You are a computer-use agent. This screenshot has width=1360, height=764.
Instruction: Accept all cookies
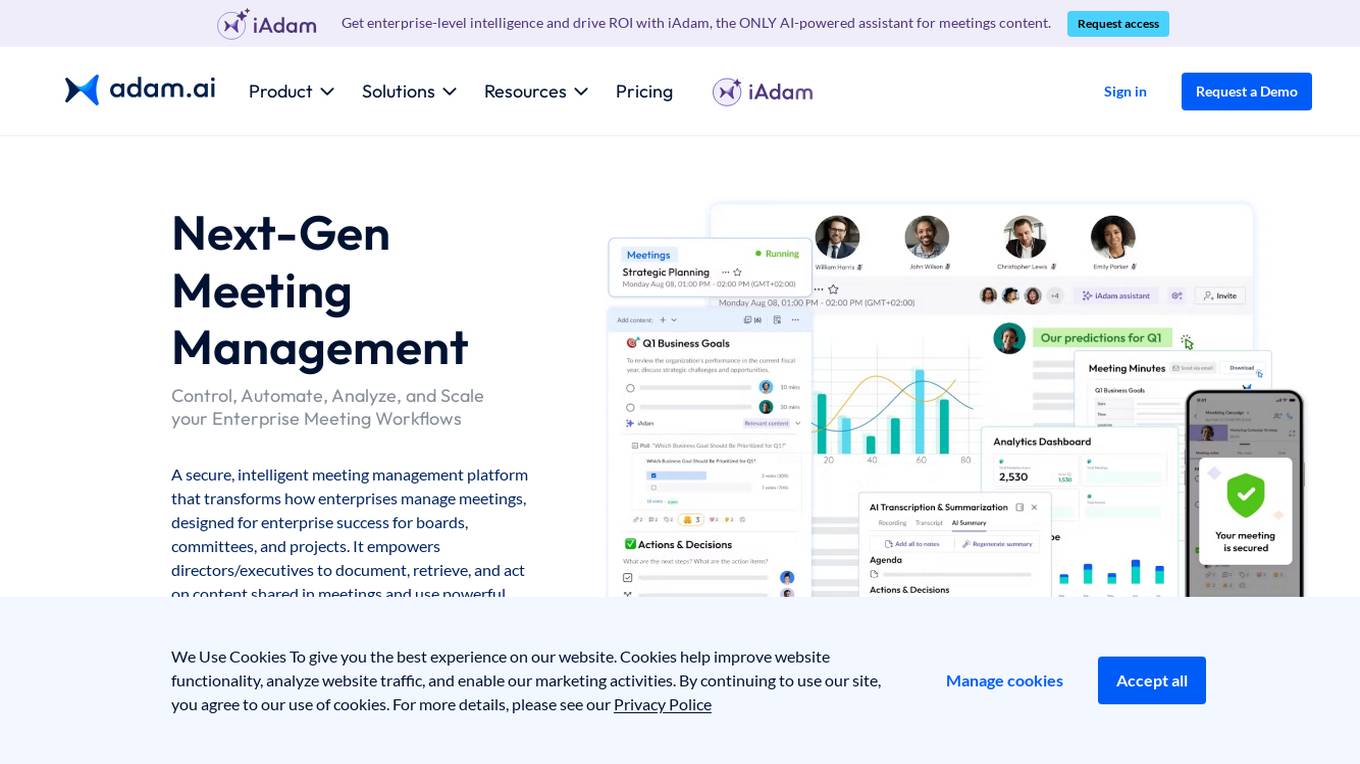[1151, 681]
